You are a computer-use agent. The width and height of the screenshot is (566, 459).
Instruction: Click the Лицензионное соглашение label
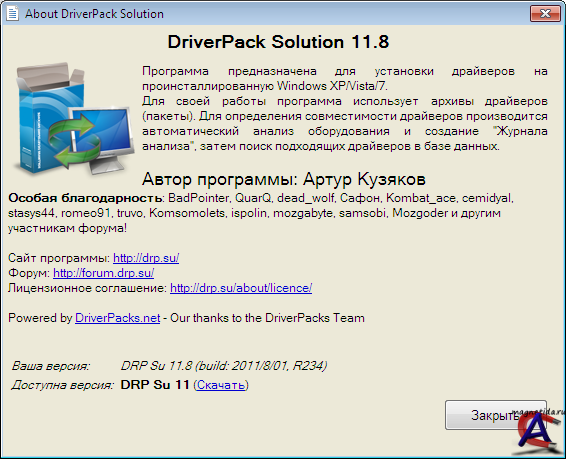(87, 288)
